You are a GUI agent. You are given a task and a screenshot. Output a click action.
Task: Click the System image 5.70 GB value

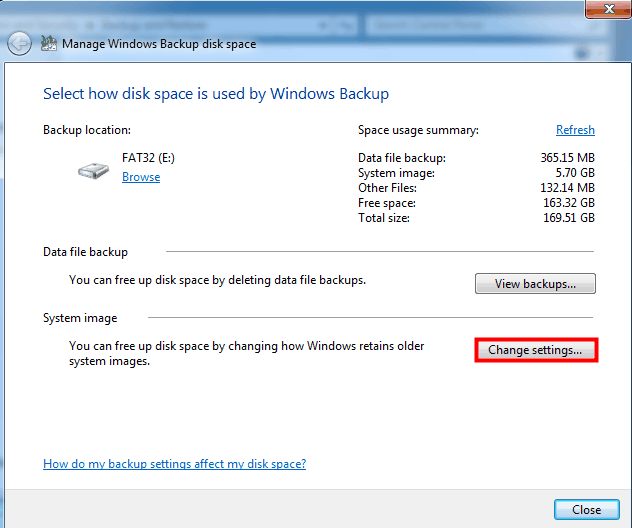(574, 173)
